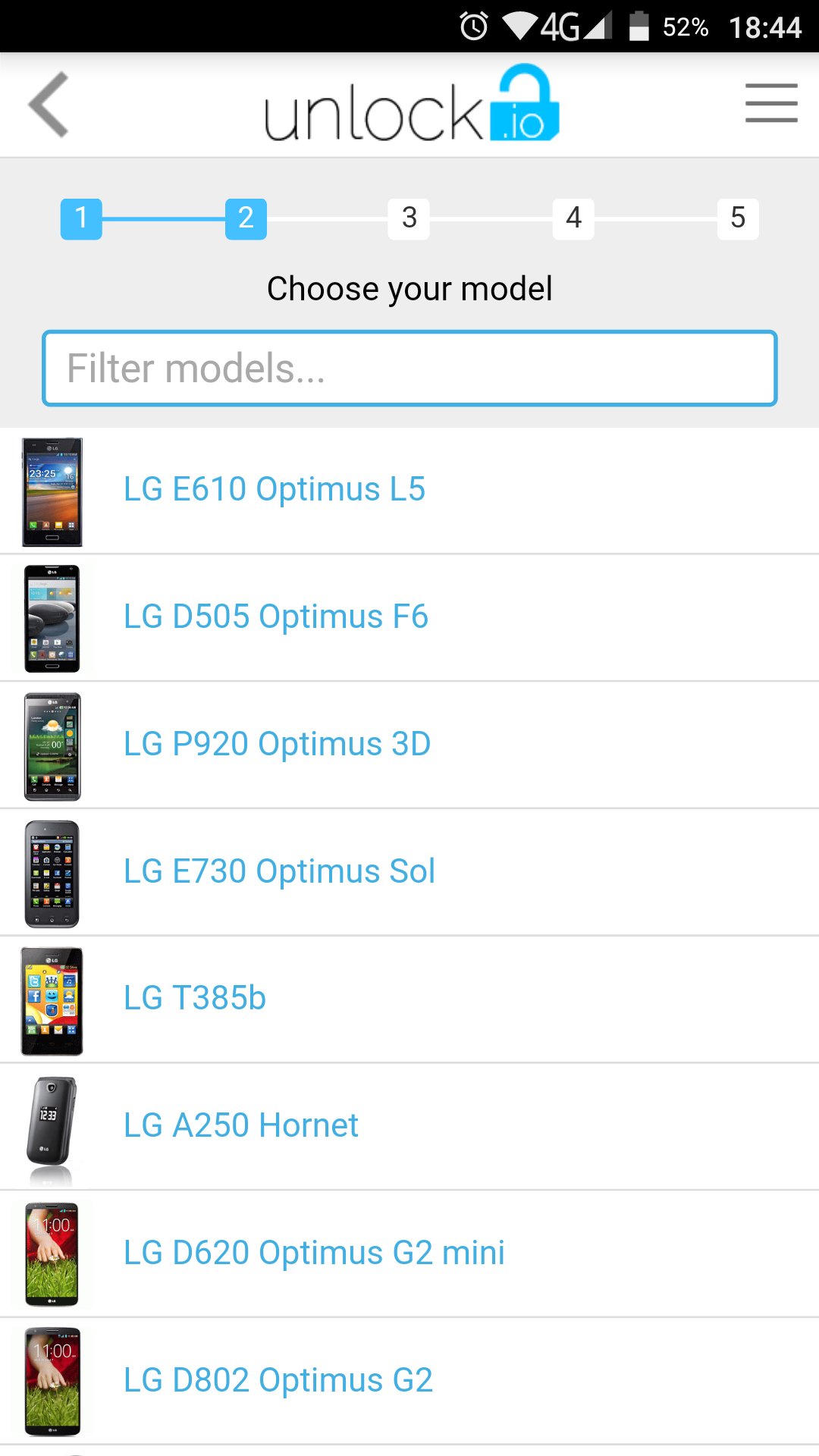Open LG P920 Optimus 3D

(277, 744)
